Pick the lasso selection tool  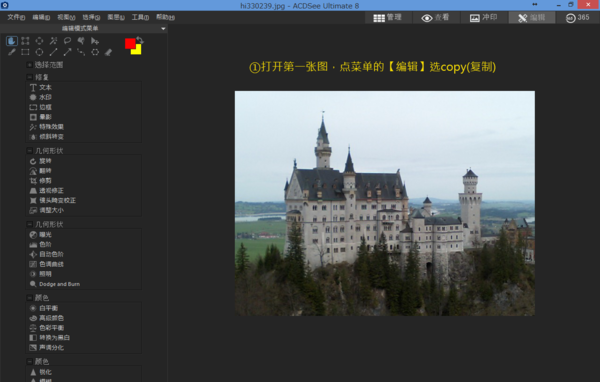point(67,41)
